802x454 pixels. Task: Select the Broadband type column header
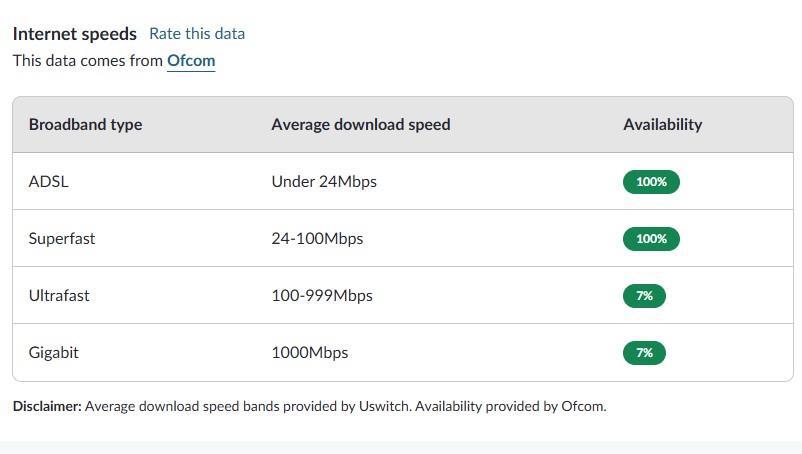pyautogui.click(x=85, y=125)
